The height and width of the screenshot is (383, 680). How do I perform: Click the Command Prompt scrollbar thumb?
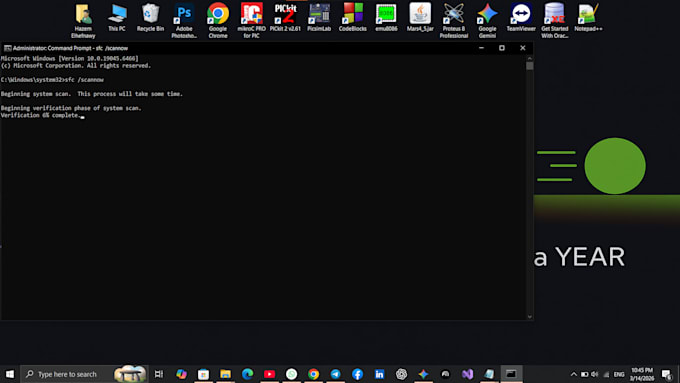click(x=530, y=66)
